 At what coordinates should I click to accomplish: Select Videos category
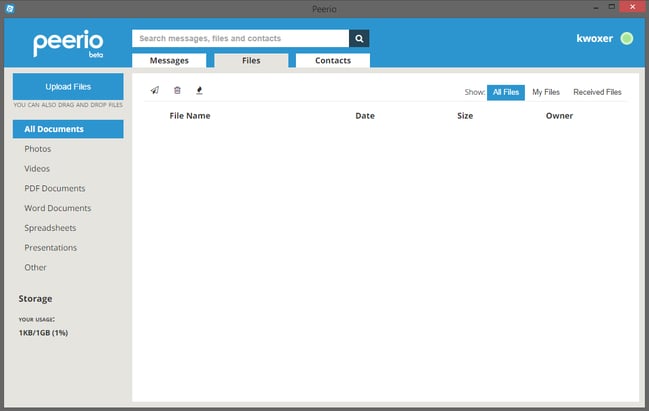point(37,168)
